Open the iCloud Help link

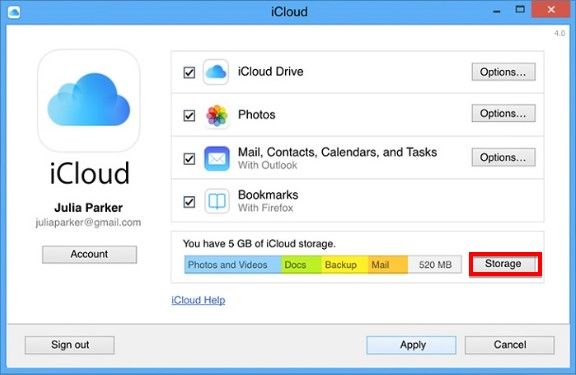point(198,300)
